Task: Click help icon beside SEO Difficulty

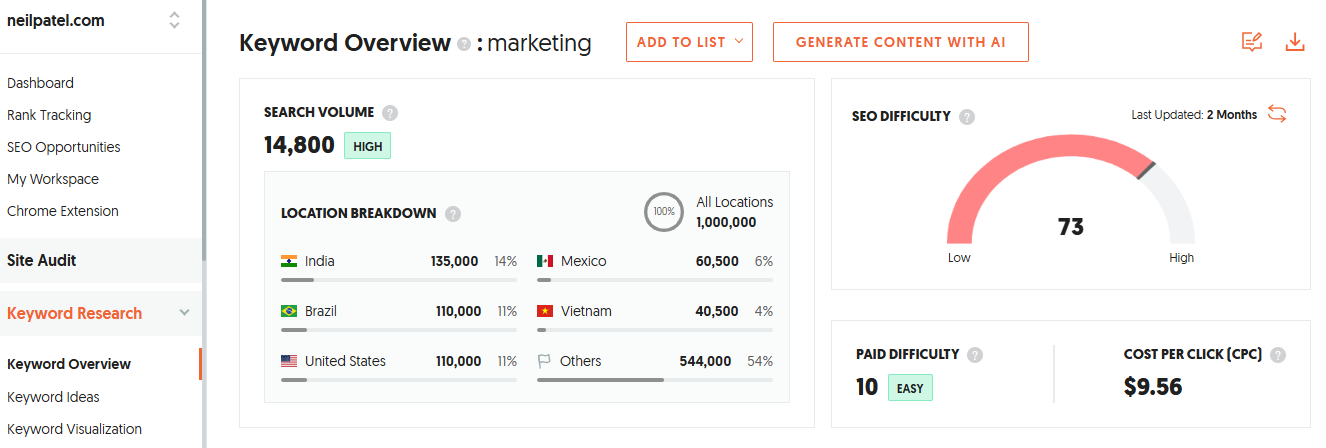Action: click(x=967, y=117)
